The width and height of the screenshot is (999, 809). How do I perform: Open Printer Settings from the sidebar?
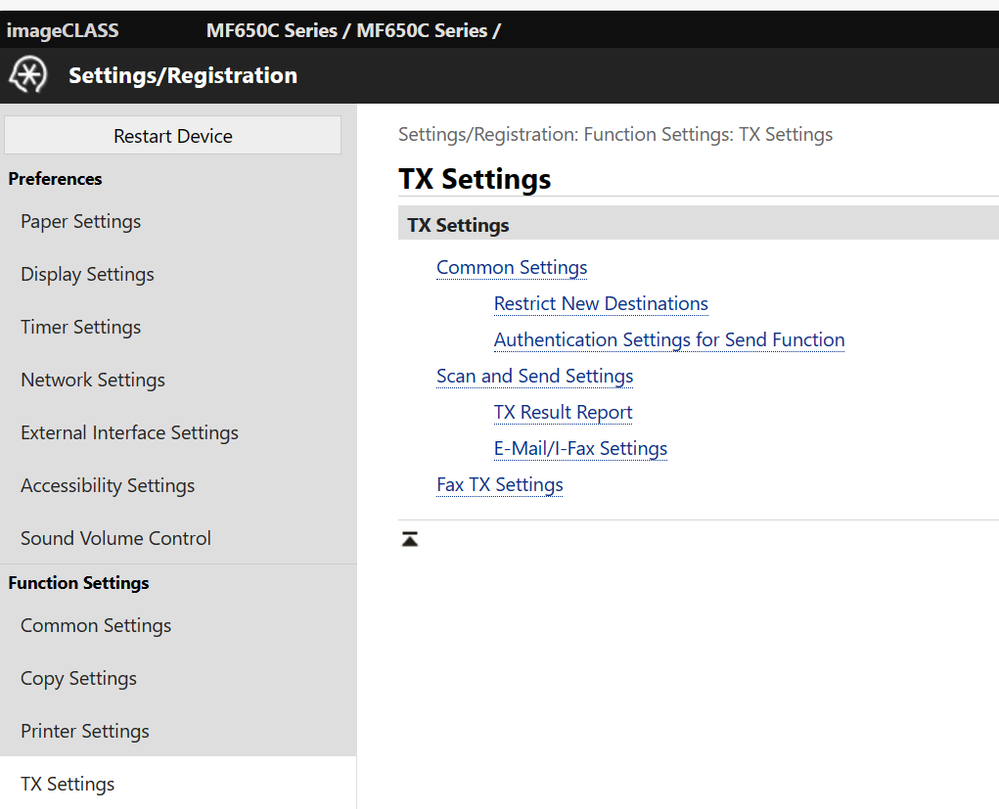tap(84, 731)
